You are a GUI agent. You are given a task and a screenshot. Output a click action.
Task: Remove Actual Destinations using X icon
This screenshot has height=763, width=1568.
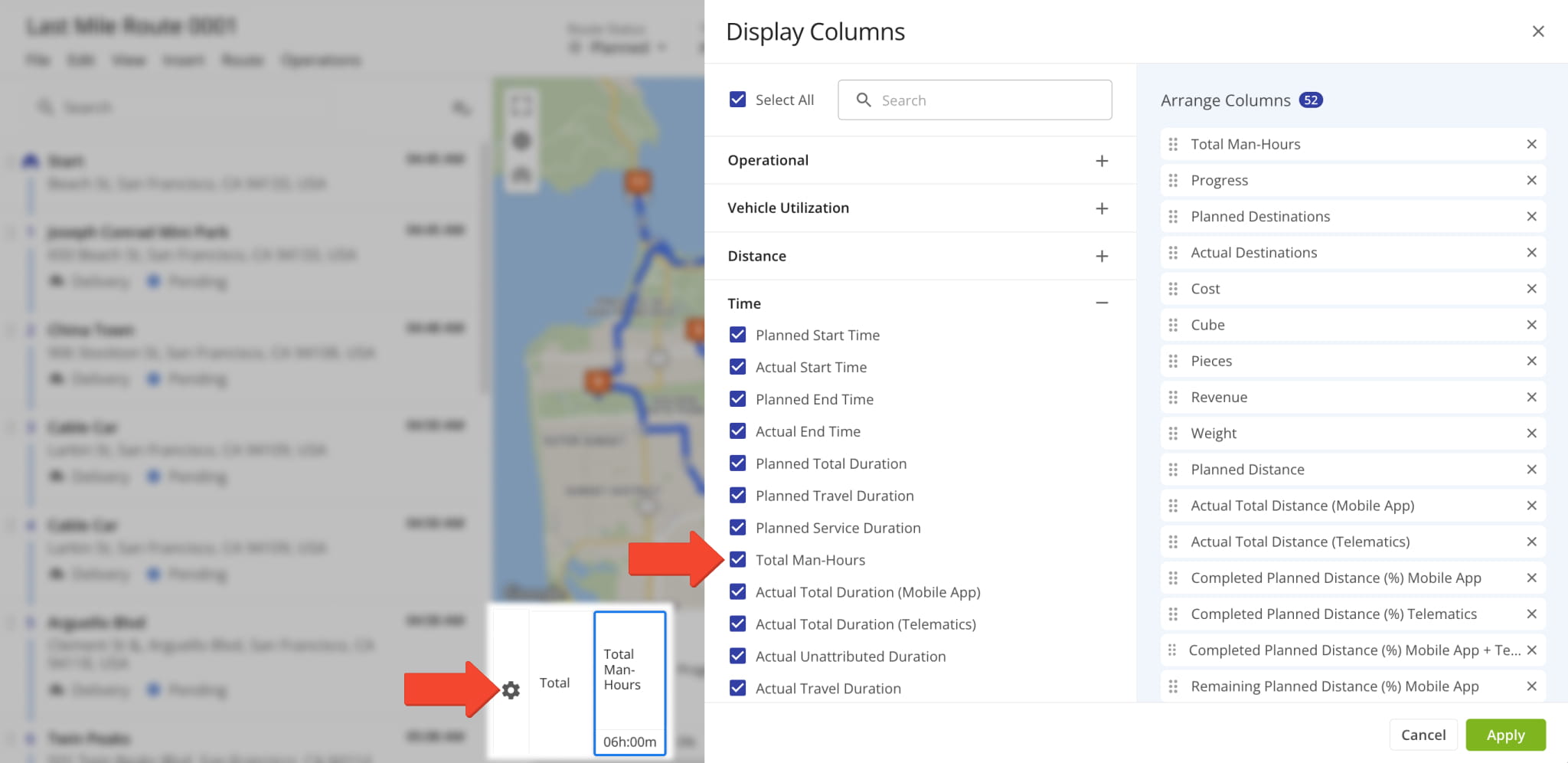1531,253
